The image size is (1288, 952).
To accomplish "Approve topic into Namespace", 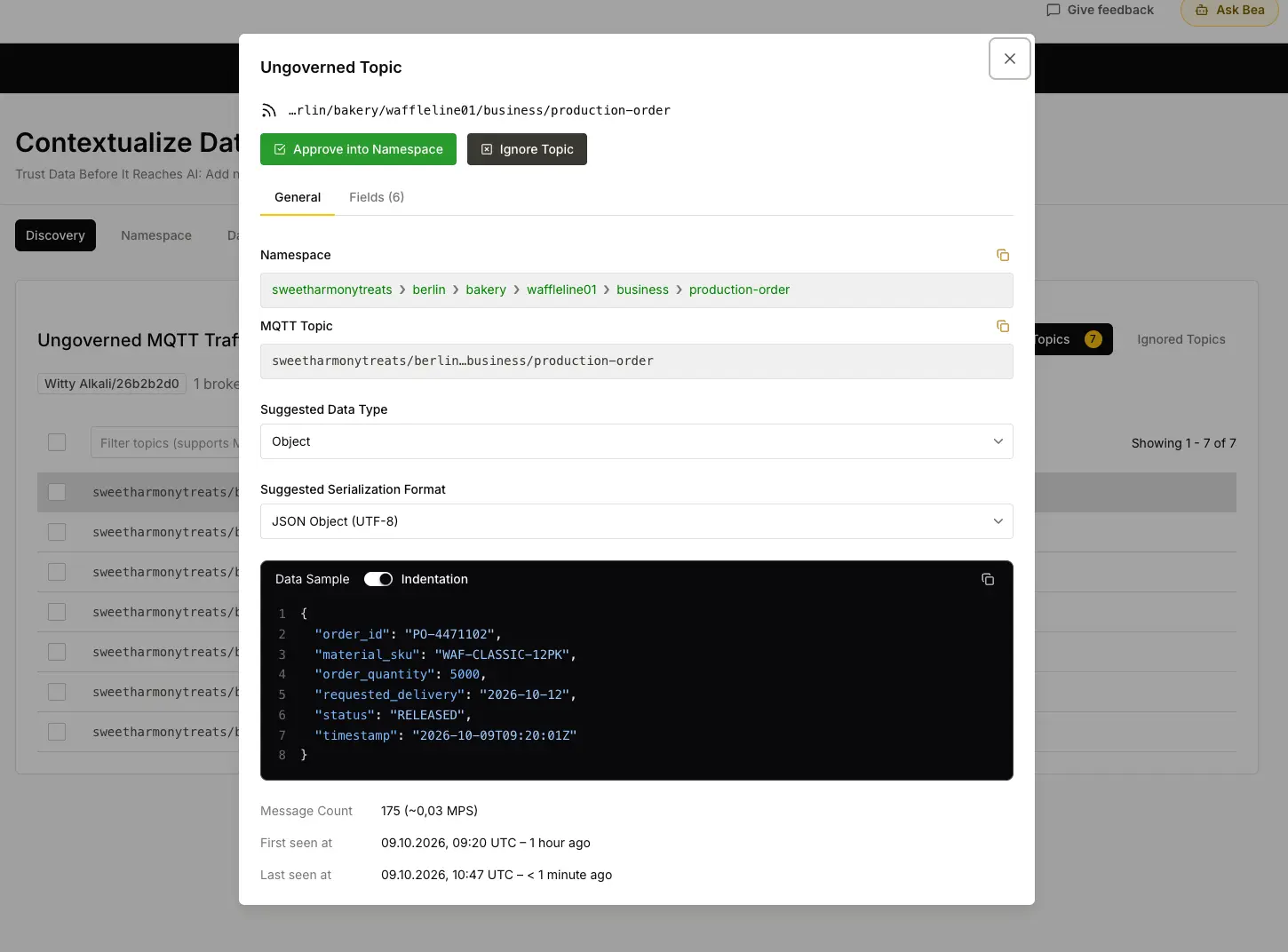I will pos(358,149).
